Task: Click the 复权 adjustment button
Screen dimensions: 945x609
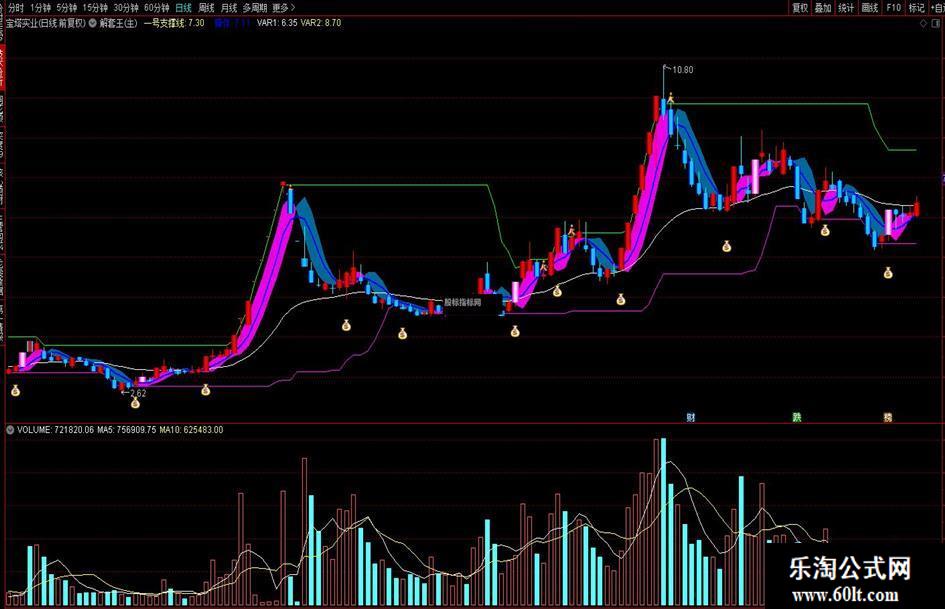Action: (x=800, y=8)
